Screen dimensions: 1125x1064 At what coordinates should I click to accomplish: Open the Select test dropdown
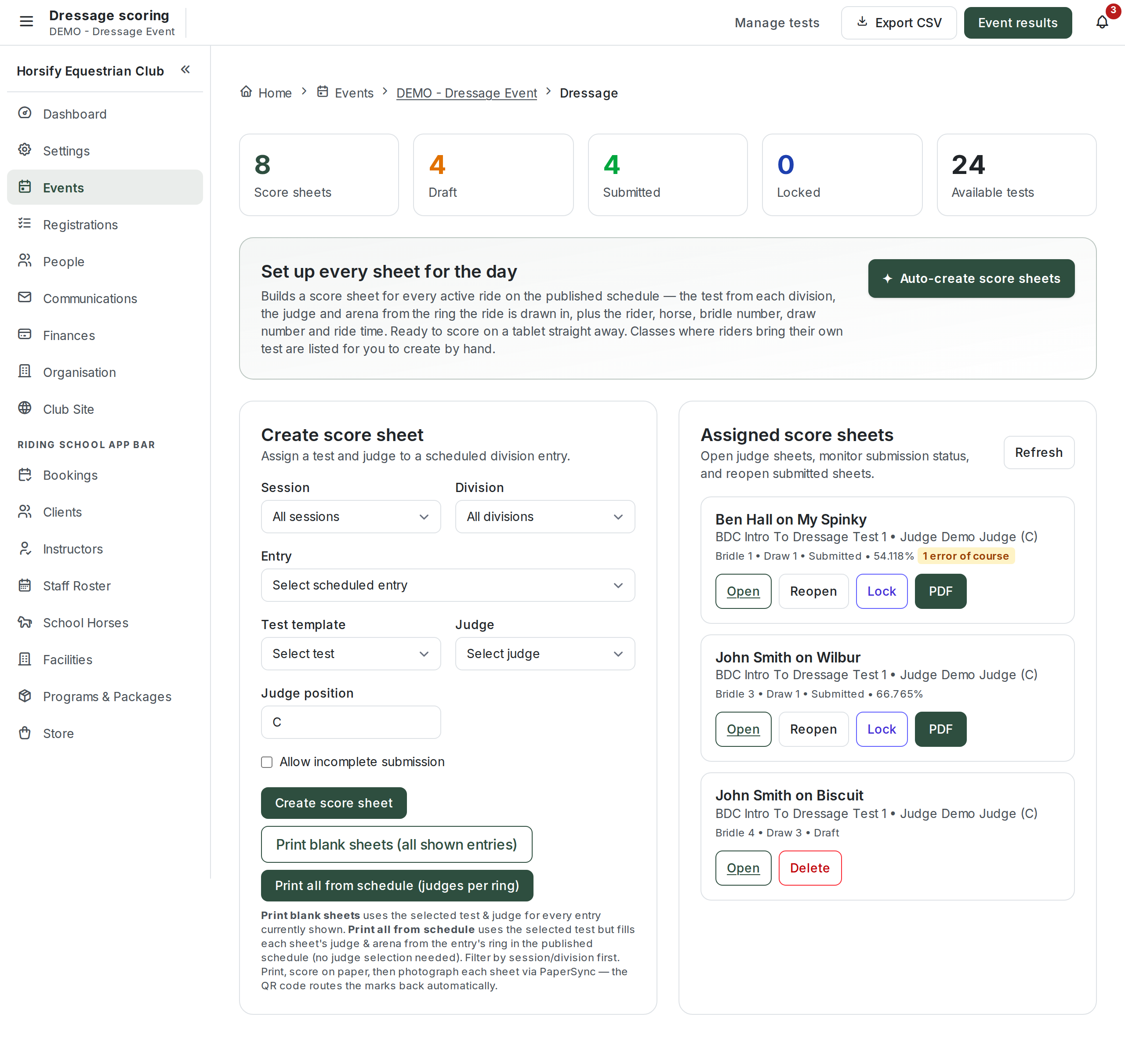click(351, 654)
